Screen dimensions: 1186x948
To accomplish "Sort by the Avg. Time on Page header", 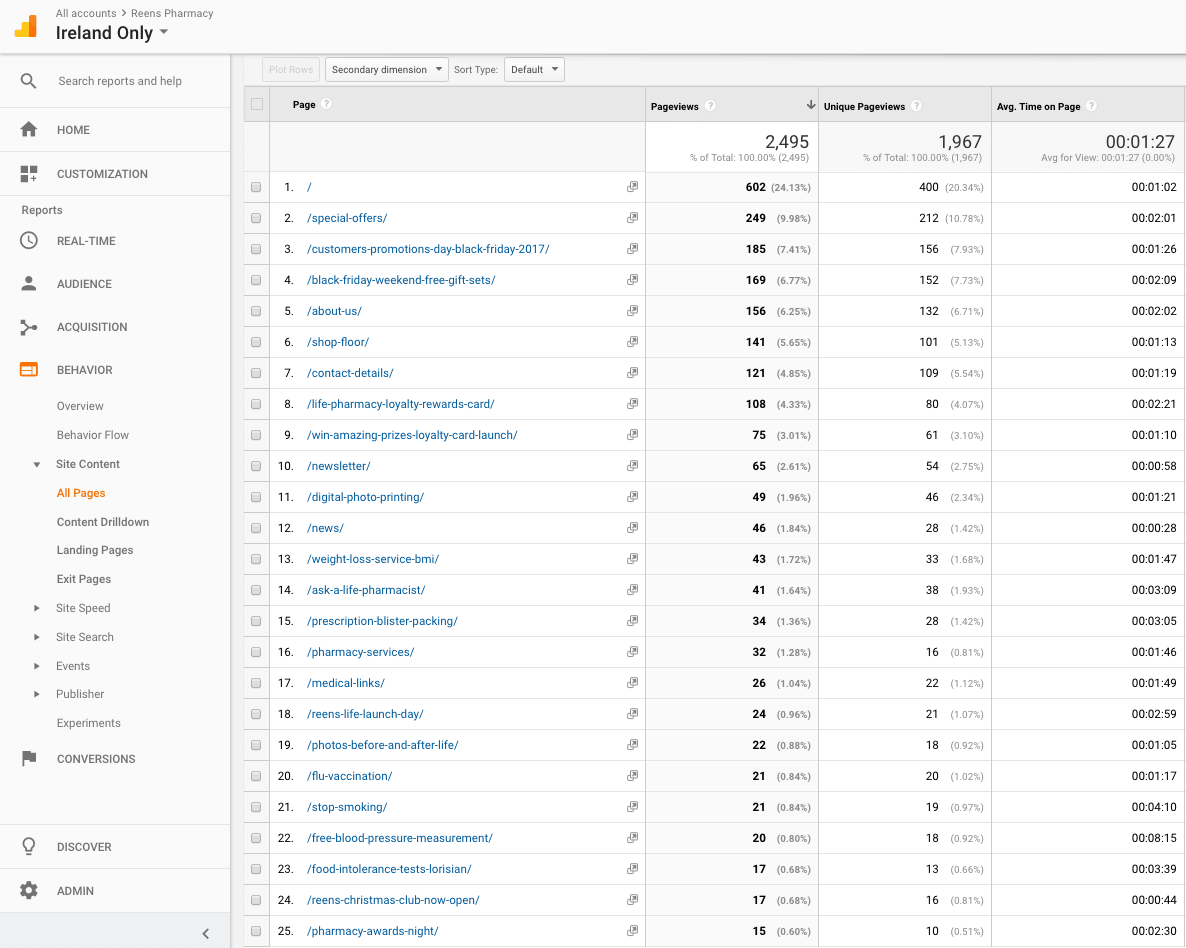I will click(1039, 107).
